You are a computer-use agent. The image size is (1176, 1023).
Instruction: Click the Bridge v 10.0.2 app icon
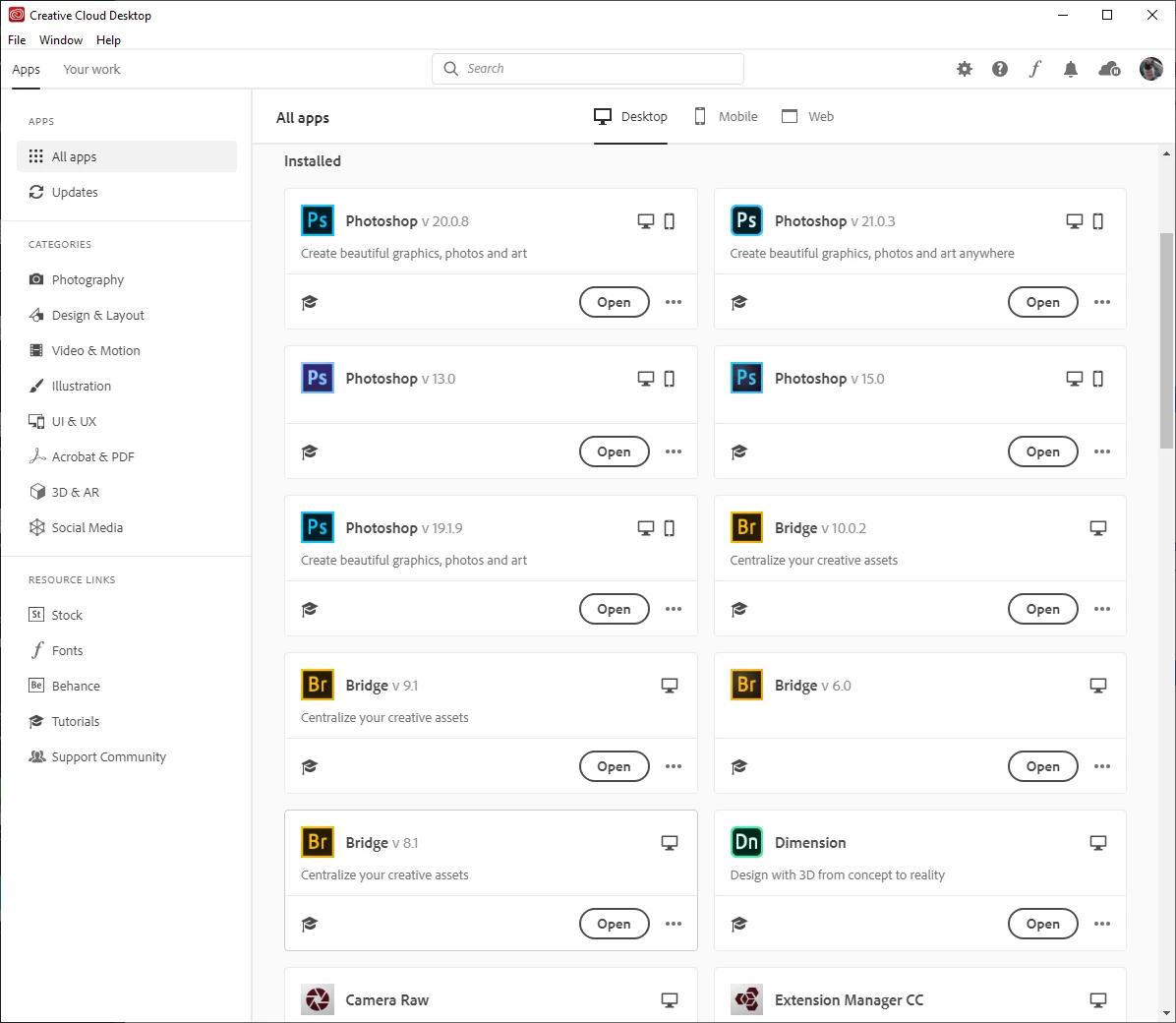tap(746, 527)
